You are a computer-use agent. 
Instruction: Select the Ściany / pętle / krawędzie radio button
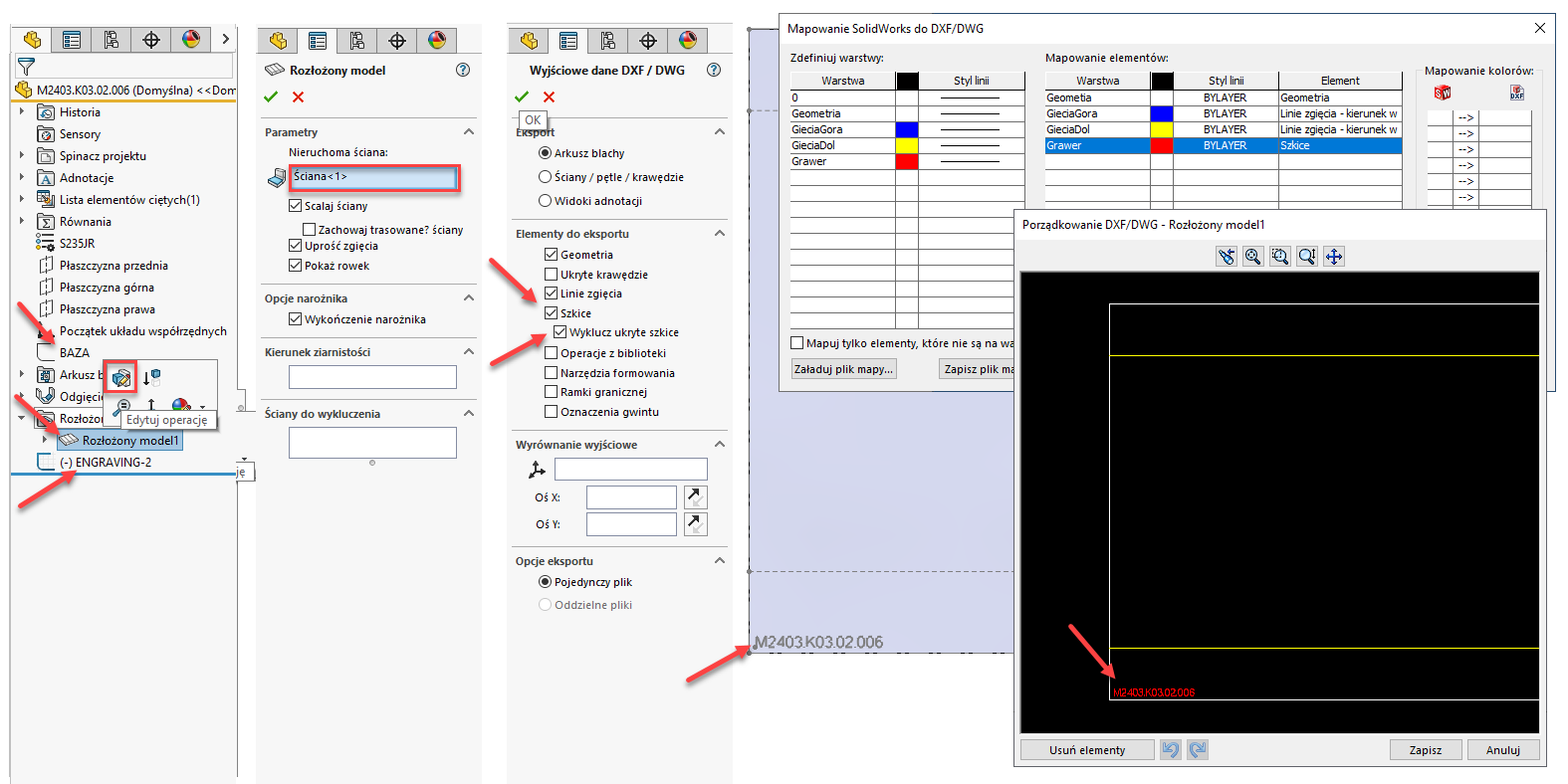545,177
